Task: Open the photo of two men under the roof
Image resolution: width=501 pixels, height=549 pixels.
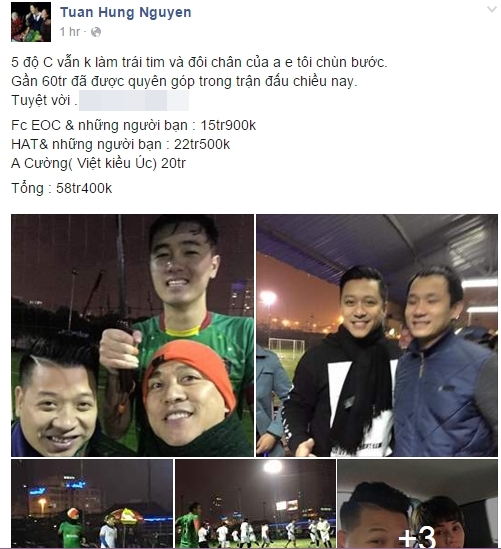Action: [x=377, y=335]
